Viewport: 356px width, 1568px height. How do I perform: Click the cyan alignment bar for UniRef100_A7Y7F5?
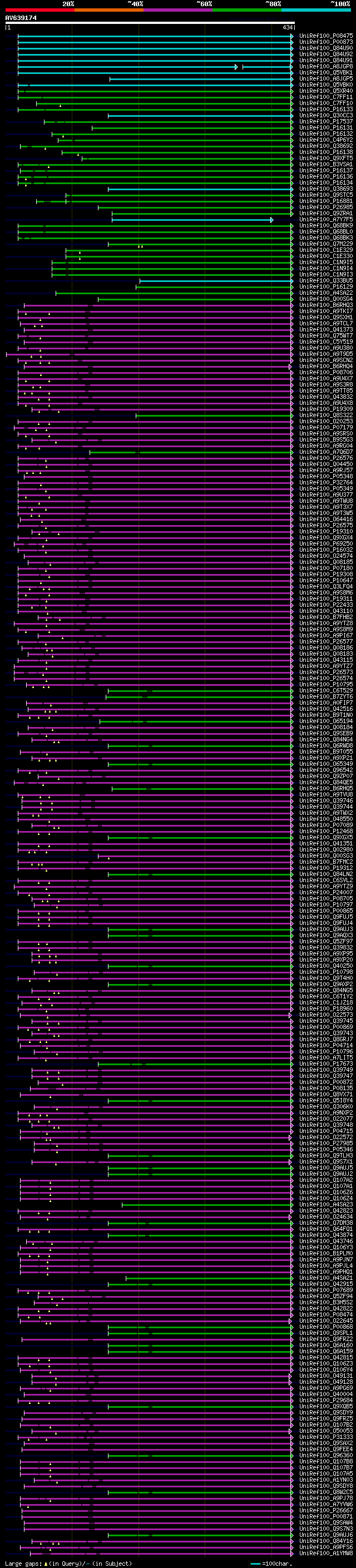(x=192, y=220)
